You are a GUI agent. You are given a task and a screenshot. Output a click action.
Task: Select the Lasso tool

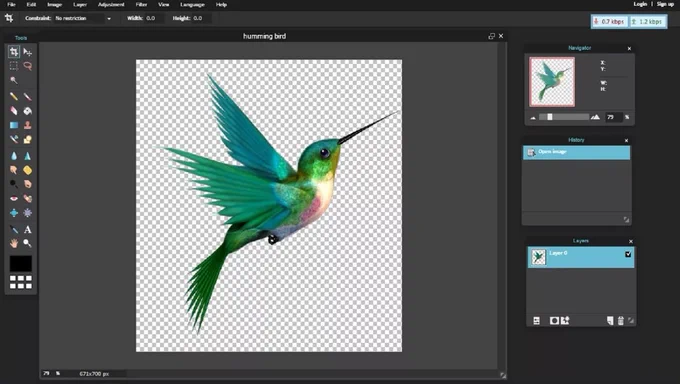[x=27, y=66]
